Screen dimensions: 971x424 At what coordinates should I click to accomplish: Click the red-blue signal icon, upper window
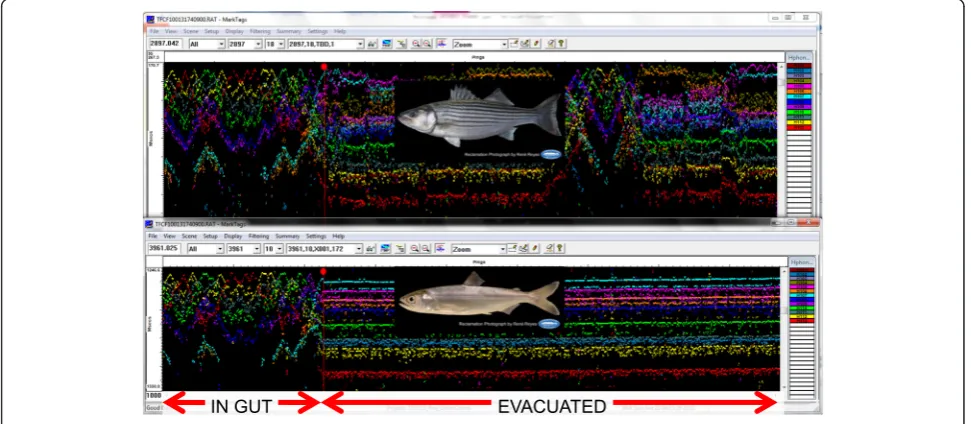441,44
